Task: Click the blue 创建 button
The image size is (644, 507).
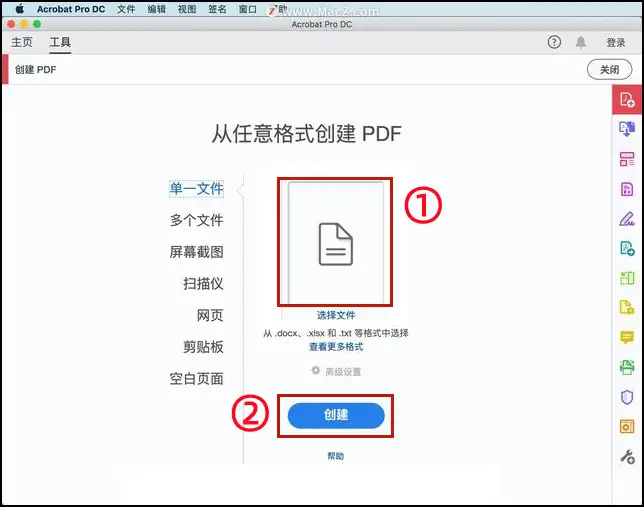Action: click(x=336, y=415)
